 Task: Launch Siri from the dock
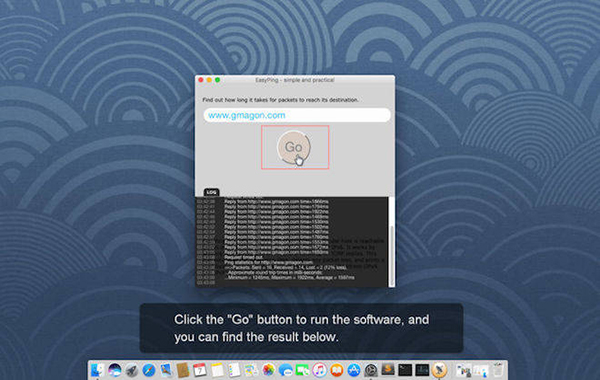pyautogui.click(x=114, y=370)
